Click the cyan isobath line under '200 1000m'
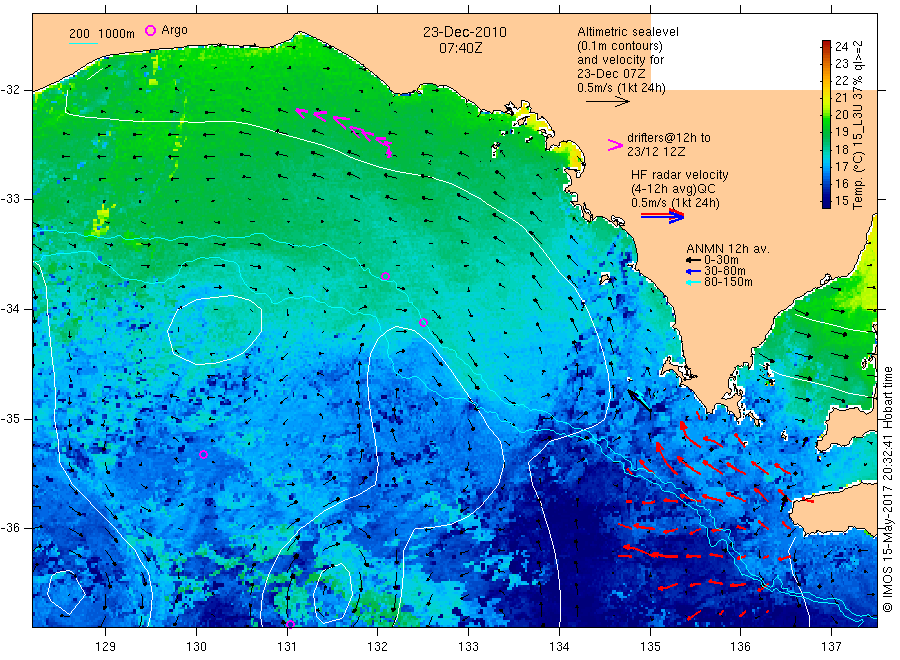900x660 pixels. click(x=84, y=43)
